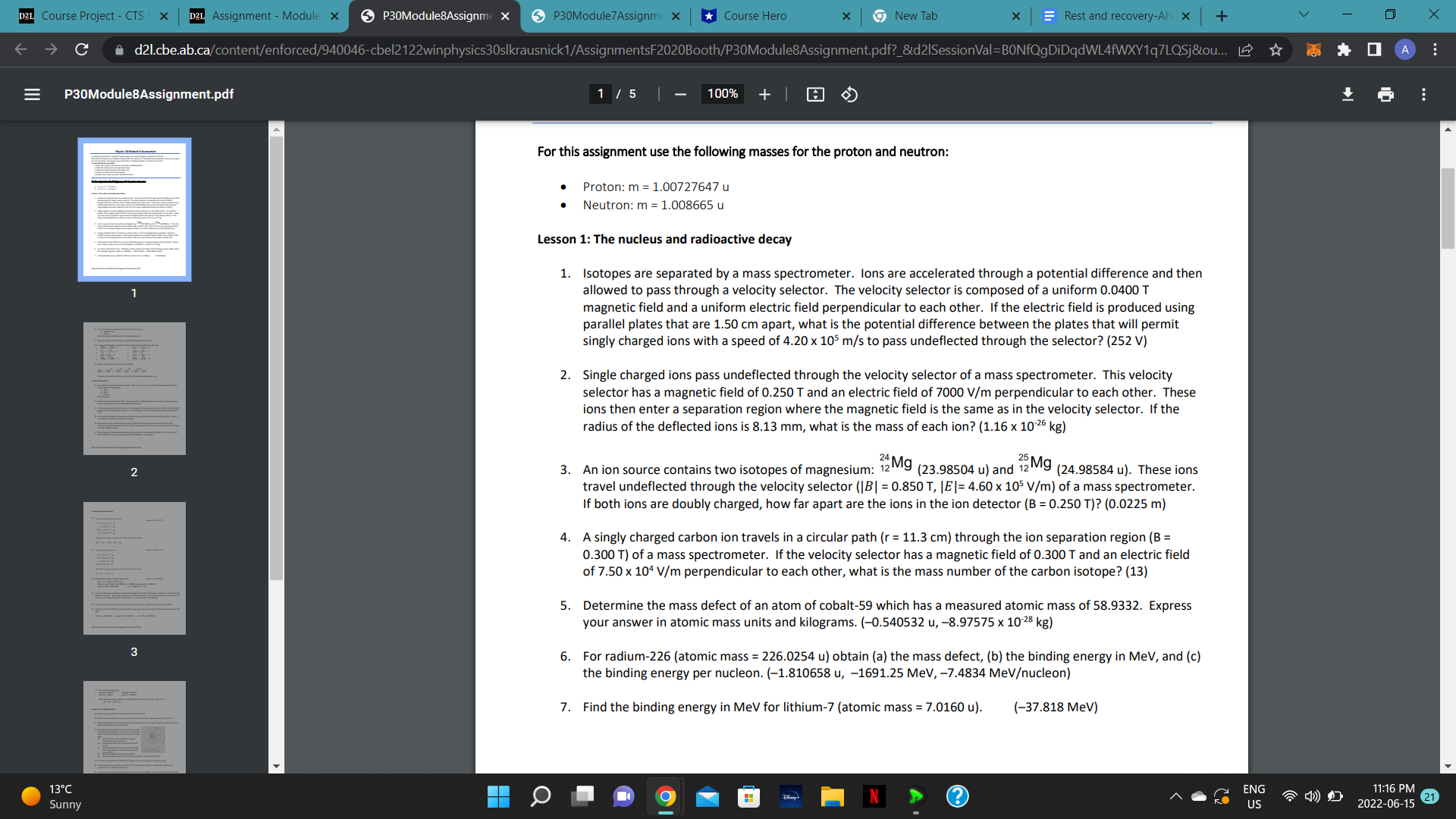Screen dimensions: 1456x819
Task: Set zoom level in the 100% field
Action: pyautogui.click(x=721, y=94)
